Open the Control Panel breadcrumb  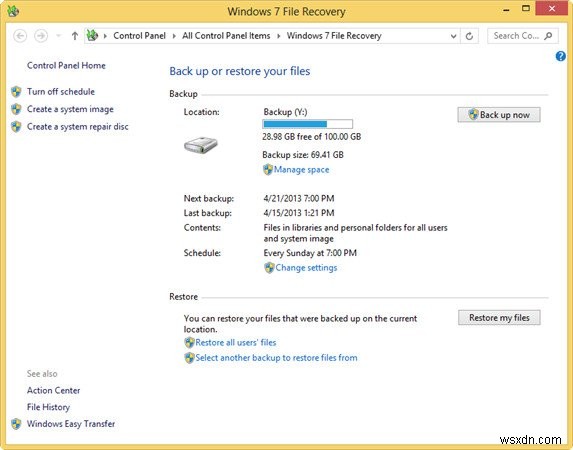[x=139, y=35]
